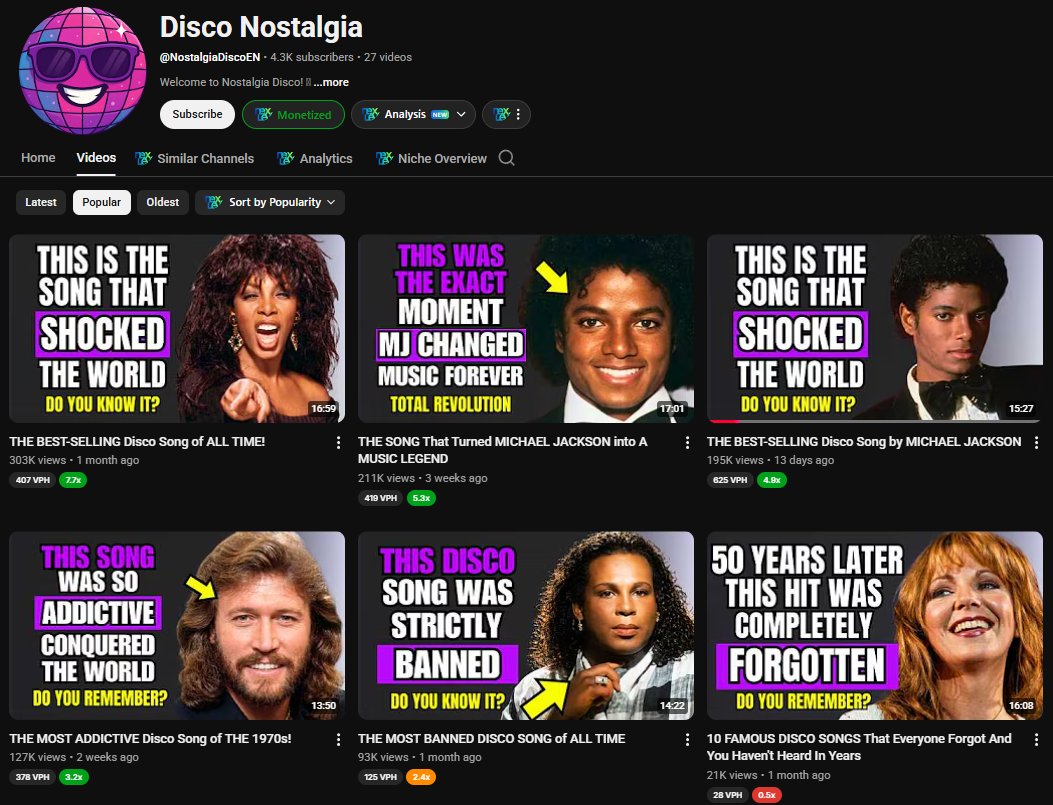Expand the Analysis dropdown
Viewport: 1053px width, 805px height.
pyautogui.click(x=413, y=114)
